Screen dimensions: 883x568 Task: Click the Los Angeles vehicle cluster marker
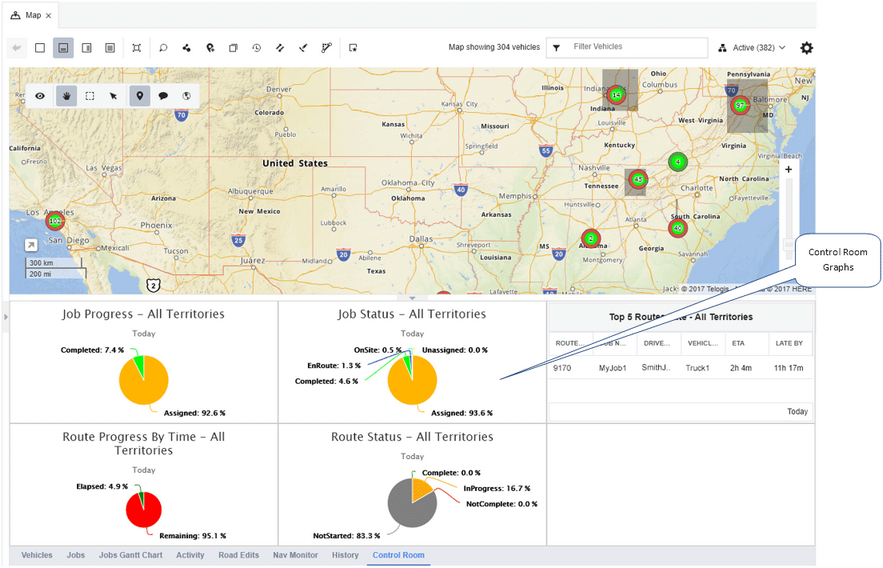click(x=55, y=221)
